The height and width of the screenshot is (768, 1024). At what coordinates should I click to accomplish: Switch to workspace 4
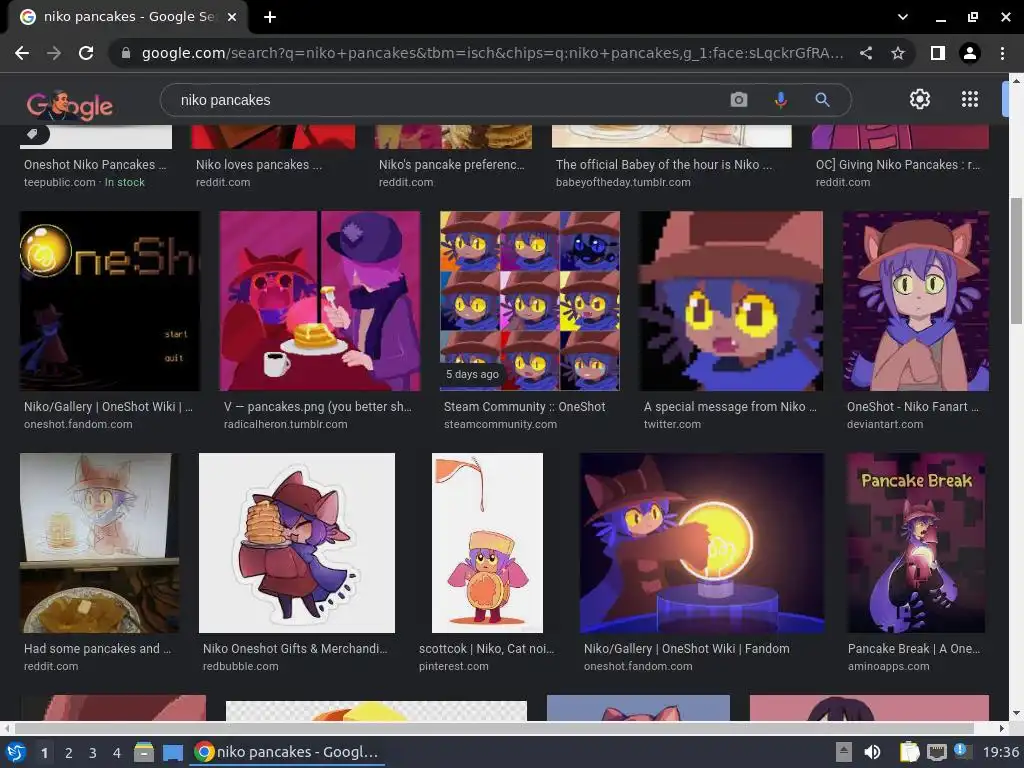pos(117,752)
